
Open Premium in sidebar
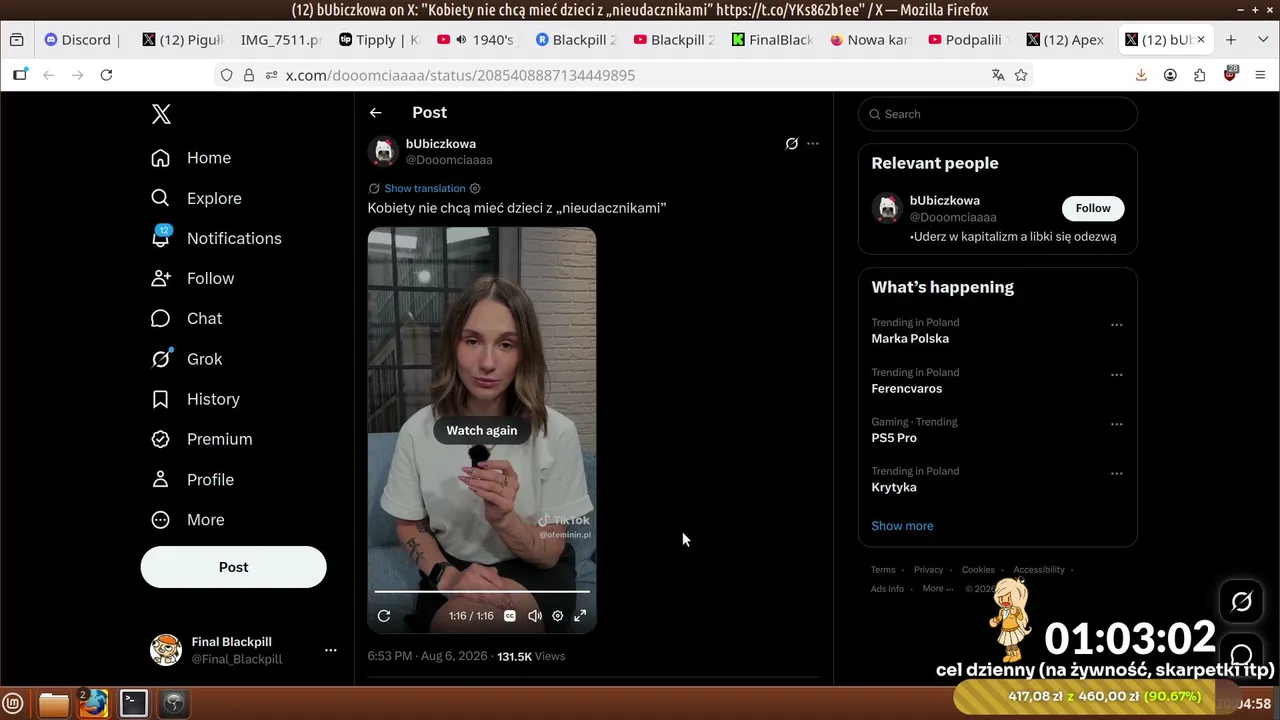(201, 439)
